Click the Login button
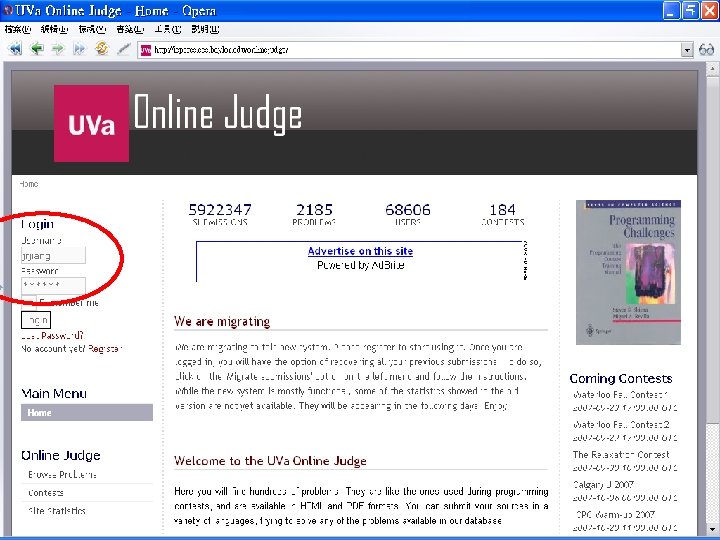 36,320
